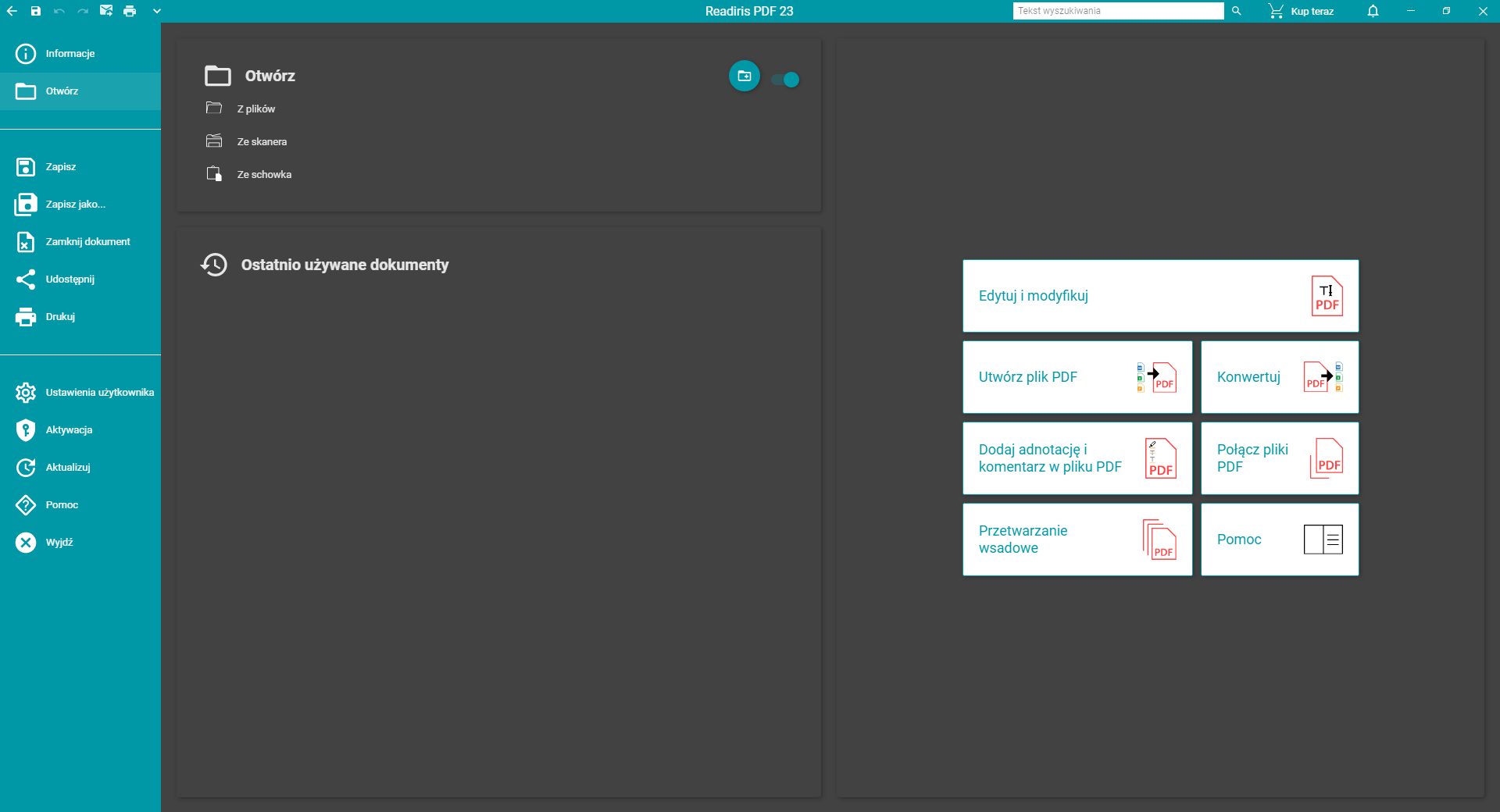Close the Readiris PDF 23 window
The height and width of the screenshot is (812, 1500).
click(1483, 11)
